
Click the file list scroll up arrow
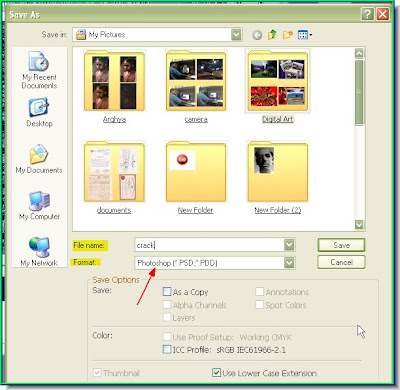[x=359, y=53]
